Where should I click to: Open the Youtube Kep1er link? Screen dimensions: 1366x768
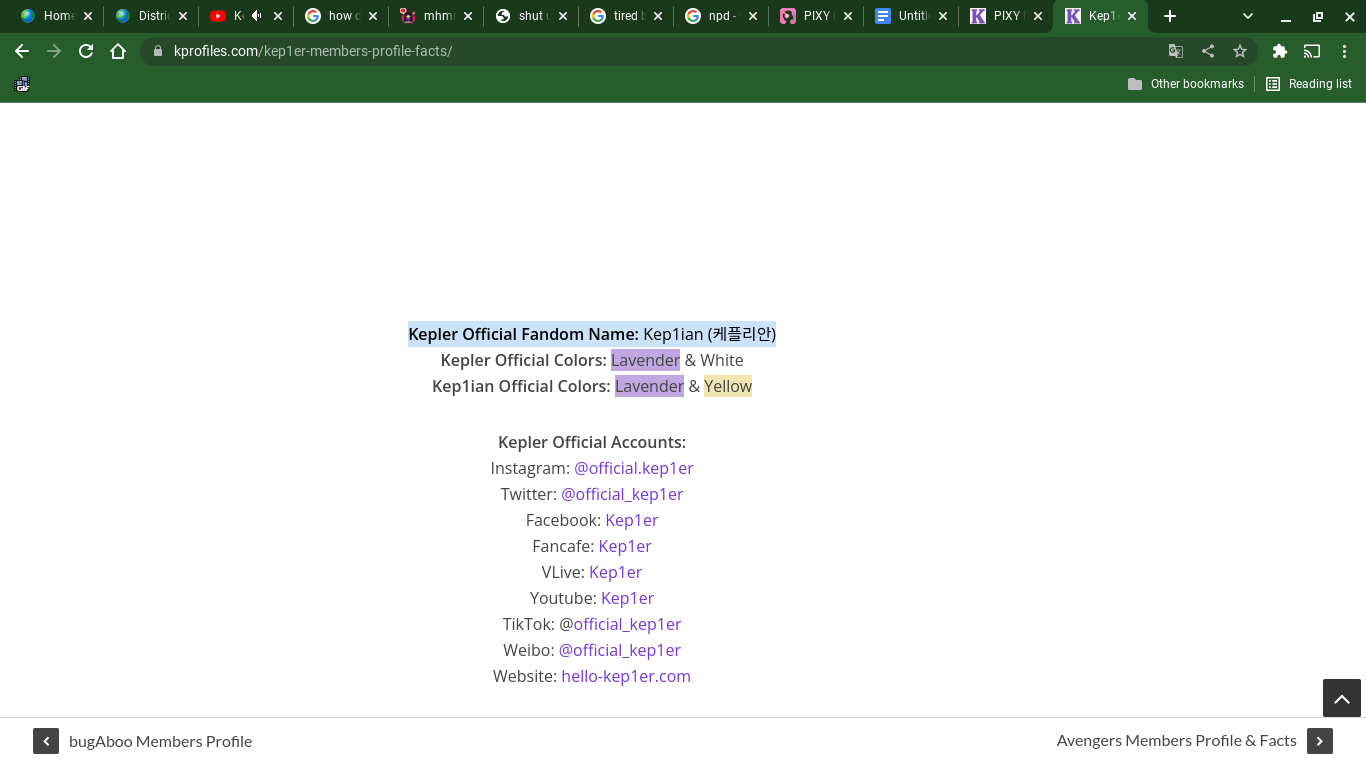(627, 598)
